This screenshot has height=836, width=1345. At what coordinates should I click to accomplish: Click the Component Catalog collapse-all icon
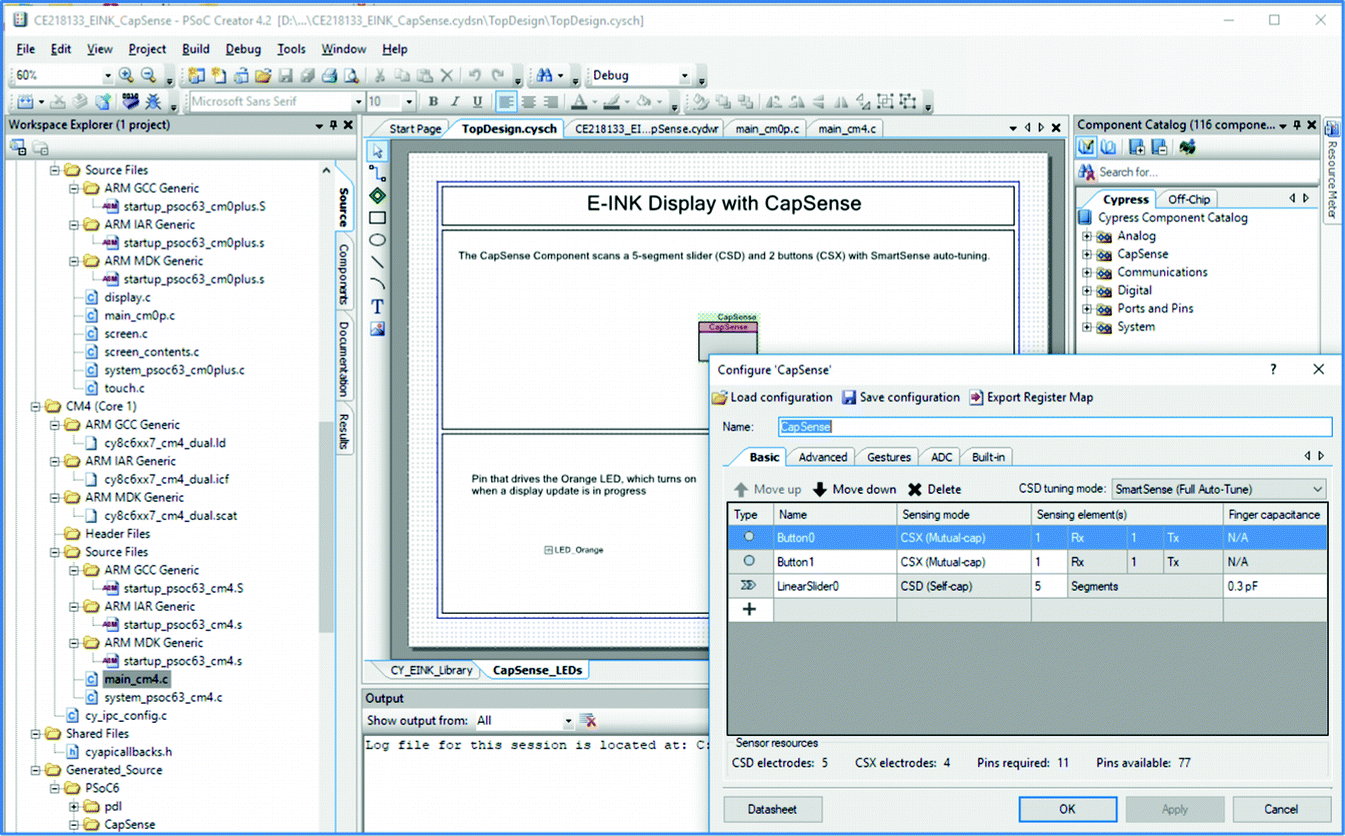(1159, 148)
